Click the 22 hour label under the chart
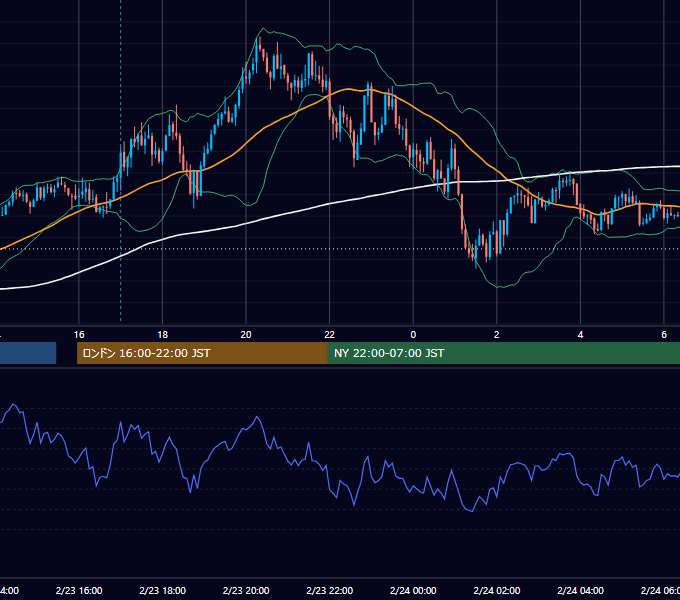680x600 pixels. coord(330,335)
